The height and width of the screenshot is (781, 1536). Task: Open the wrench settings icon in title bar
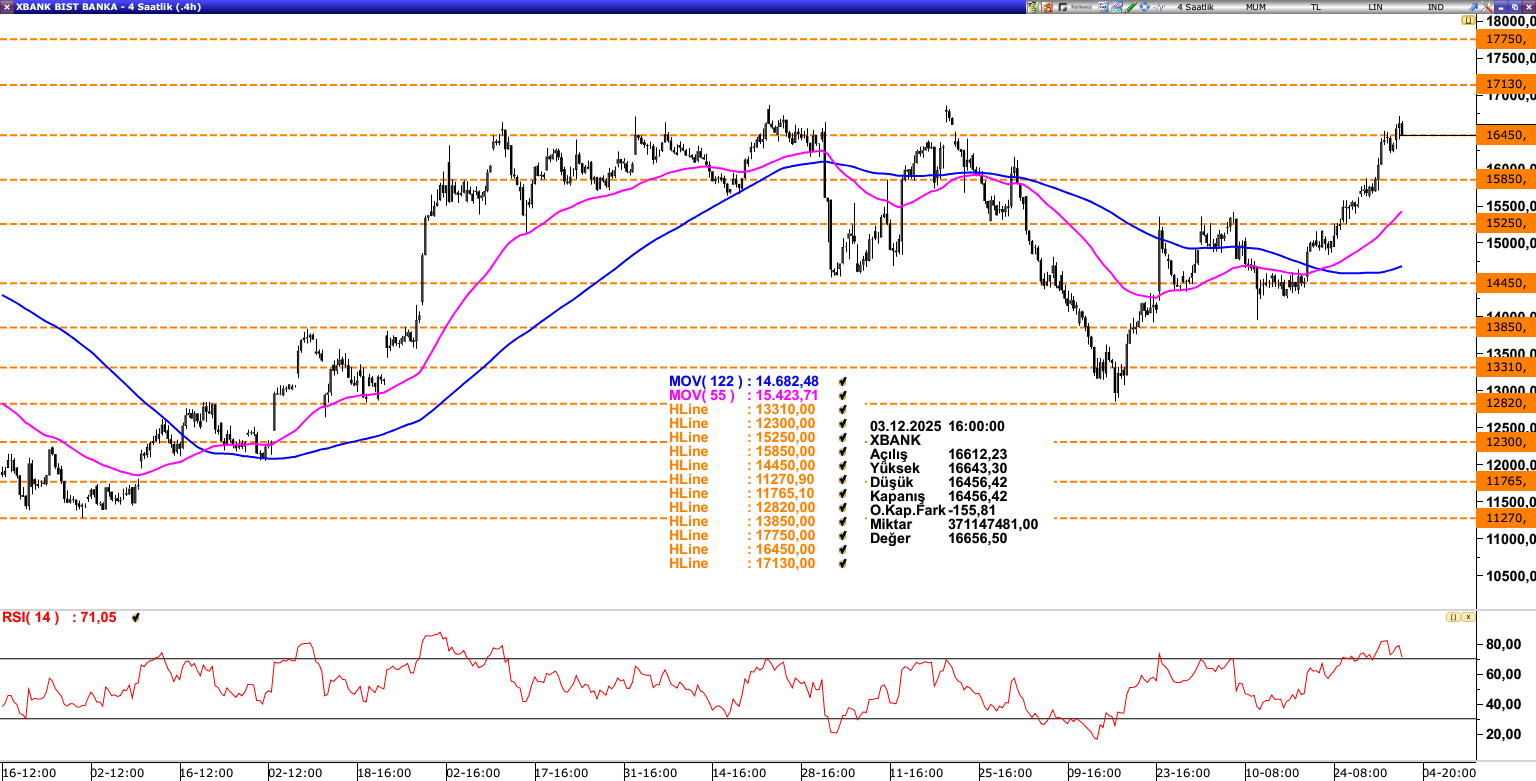(x=1103, y=7)
